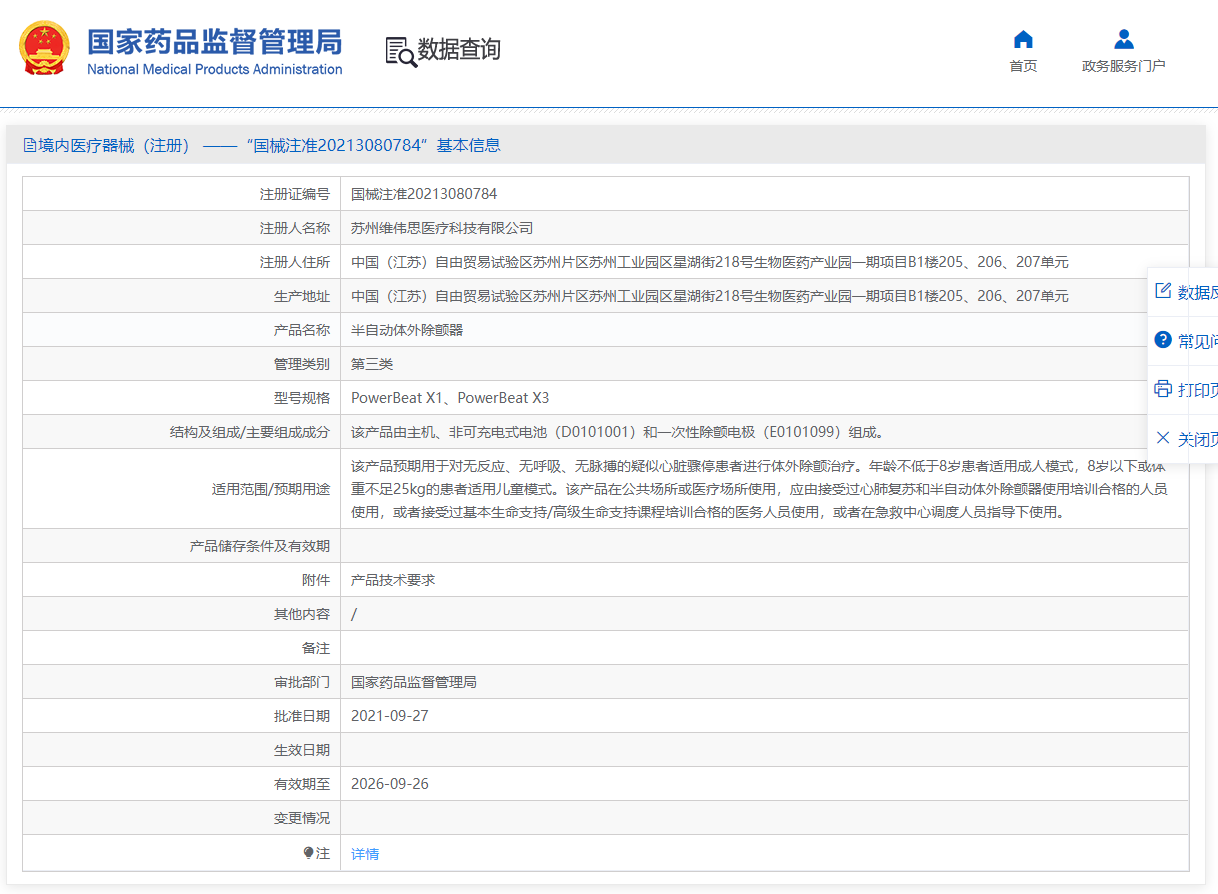The width and height of the screenshot is (1218, 894).
Task: Click the 打印页面 side menu label
Action: (1197, 390)
